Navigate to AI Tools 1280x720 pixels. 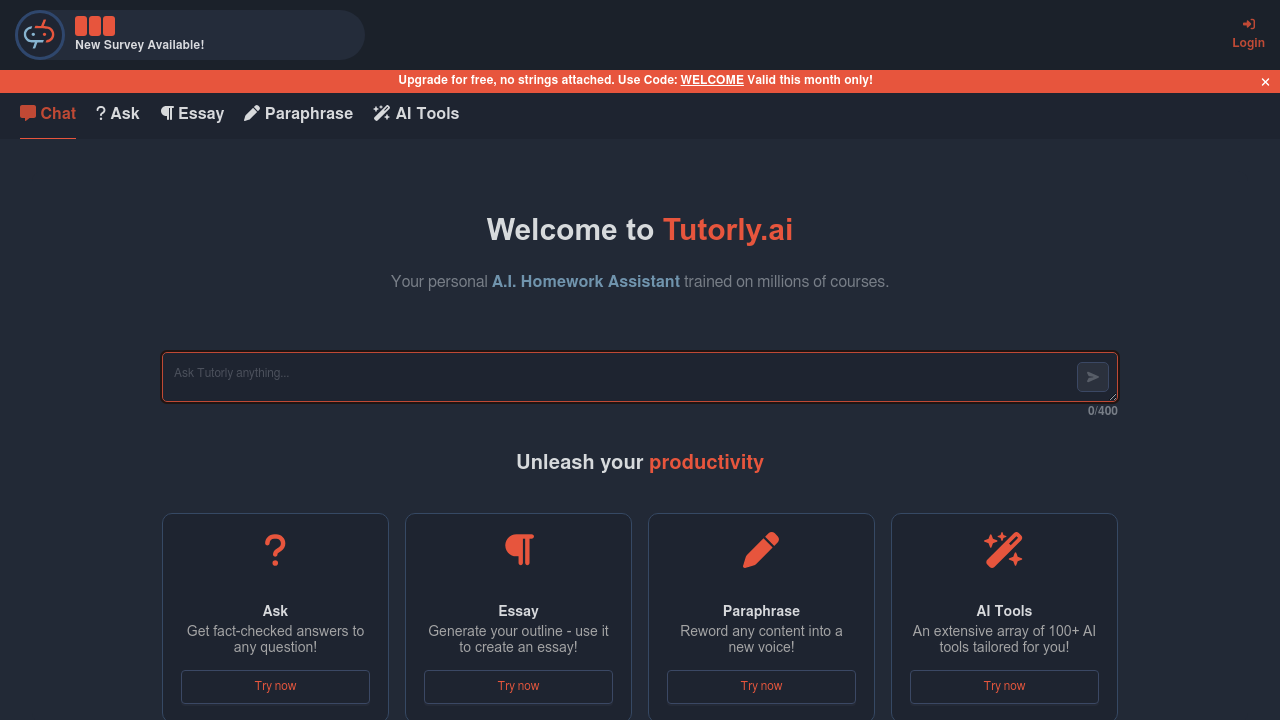[x=416, y=113]
